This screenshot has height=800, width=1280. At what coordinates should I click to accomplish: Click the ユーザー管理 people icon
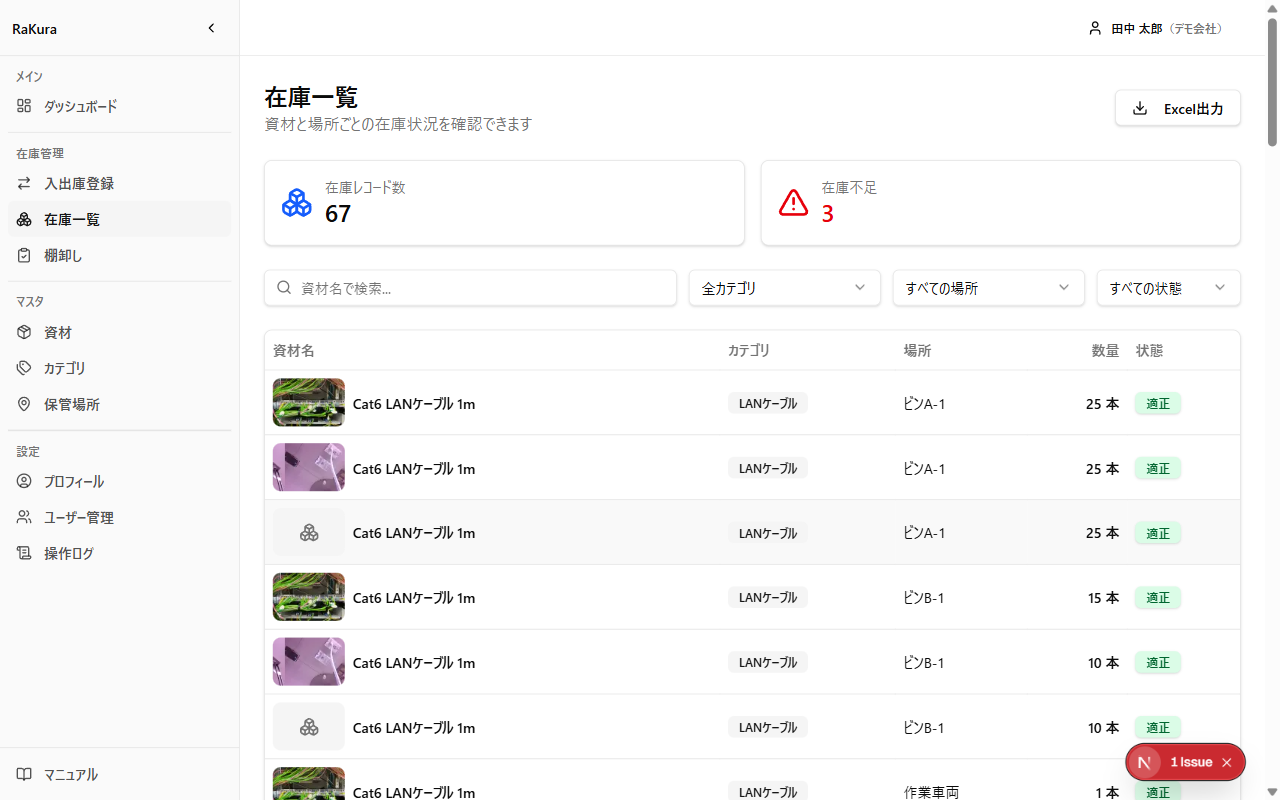point(24,518)
